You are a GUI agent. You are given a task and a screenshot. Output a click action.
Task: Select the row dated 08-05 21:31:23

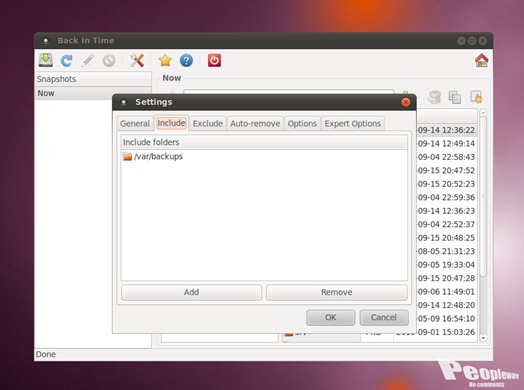tap(446, 251)
